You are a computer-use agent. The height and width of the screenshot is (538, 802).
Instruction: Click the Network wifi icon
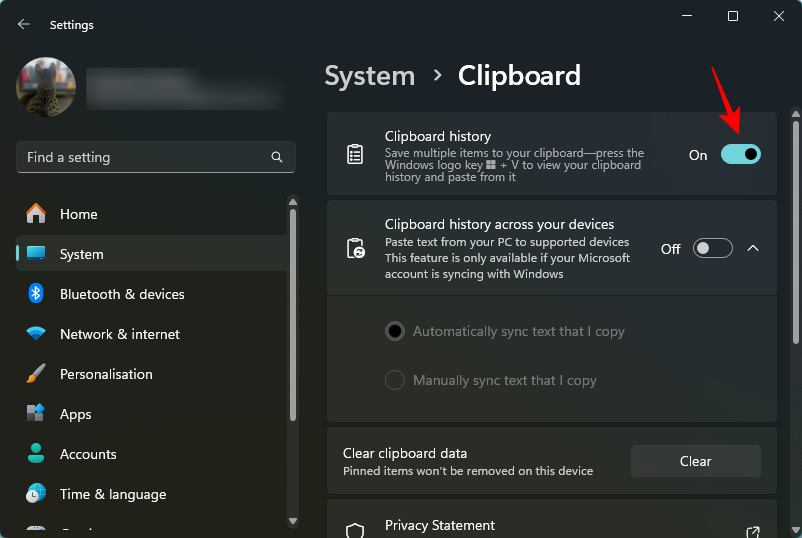[36, 333]
